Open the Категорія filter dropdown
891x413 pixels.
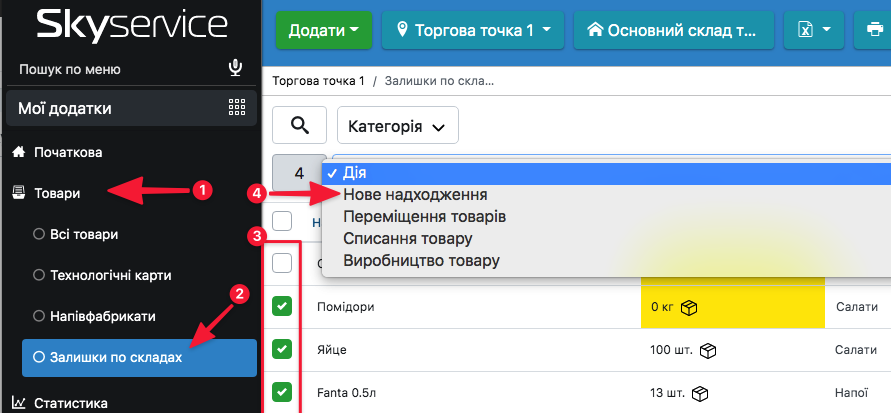(397, 127)
